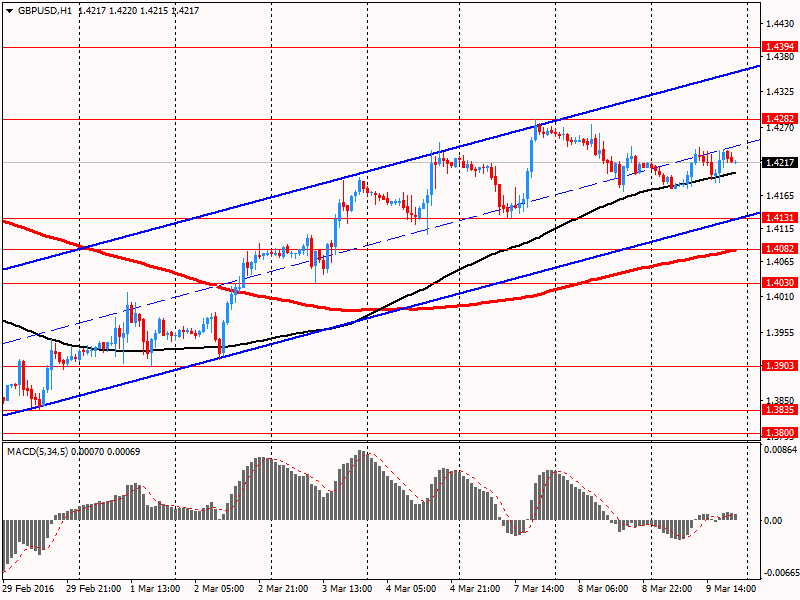Click the 8 Mar 22:00 time label
The image size is (800, 600).
[667, 589]
